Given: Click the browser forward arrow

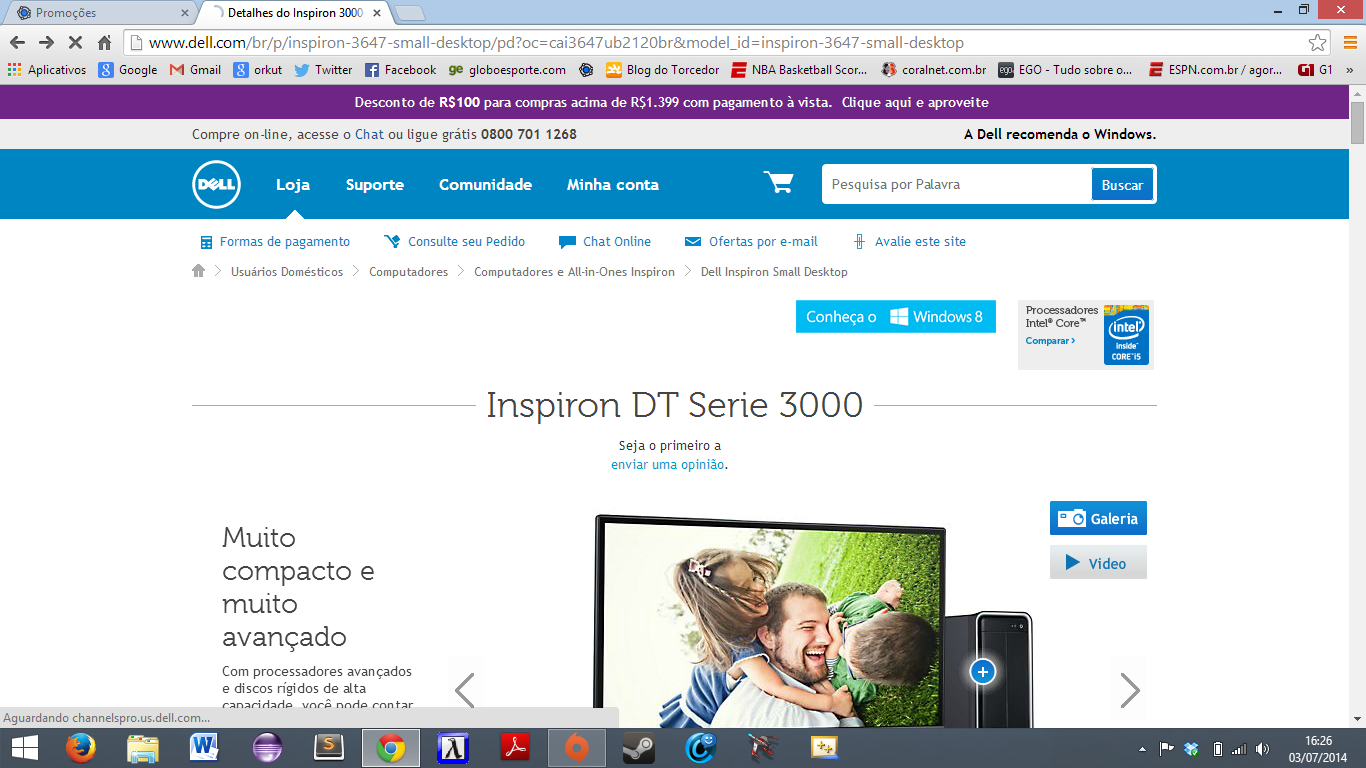Looking at the screenshot, I should 46,43.
